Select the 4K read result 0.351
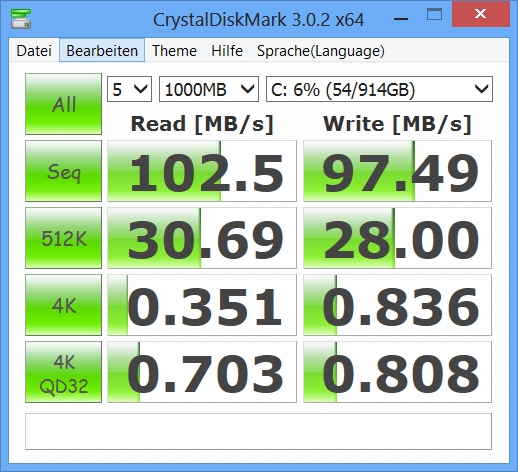 (x=202, y=305)
